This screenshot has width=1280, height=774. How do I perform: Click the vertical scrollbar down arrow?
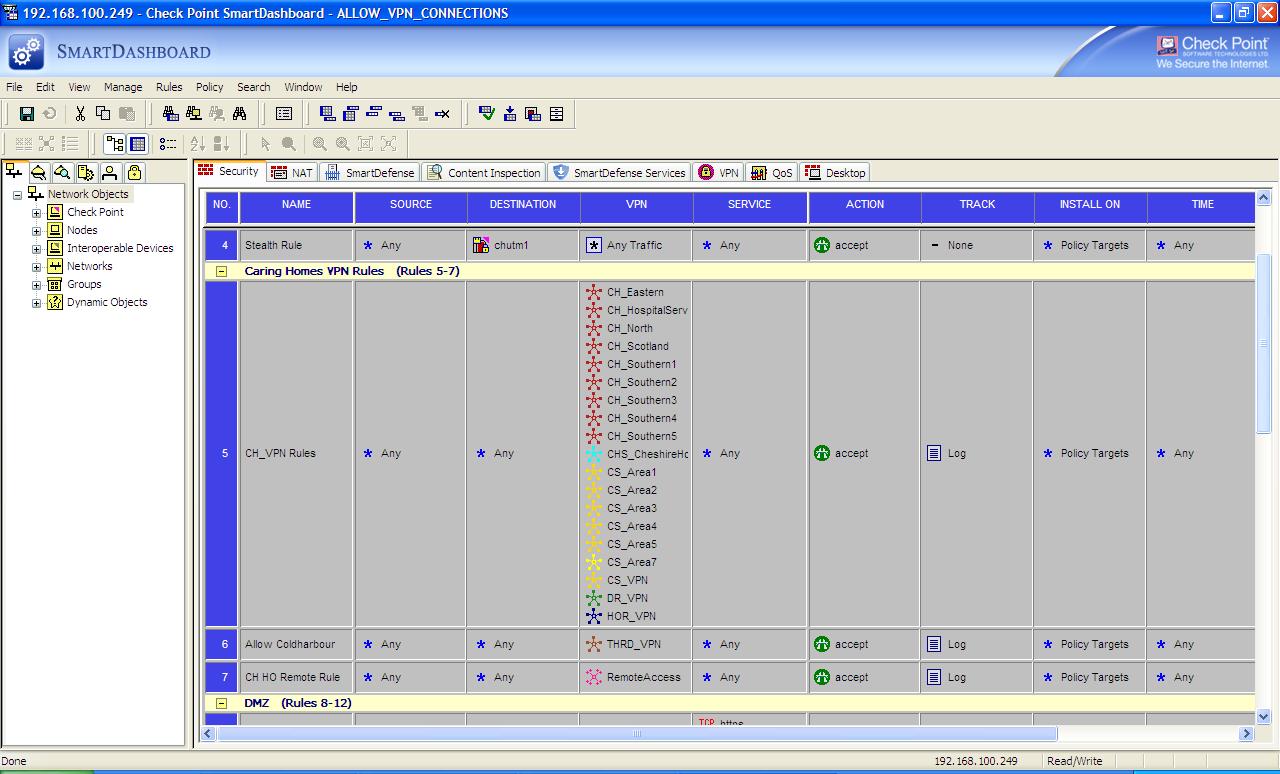tap(1263, 716)
